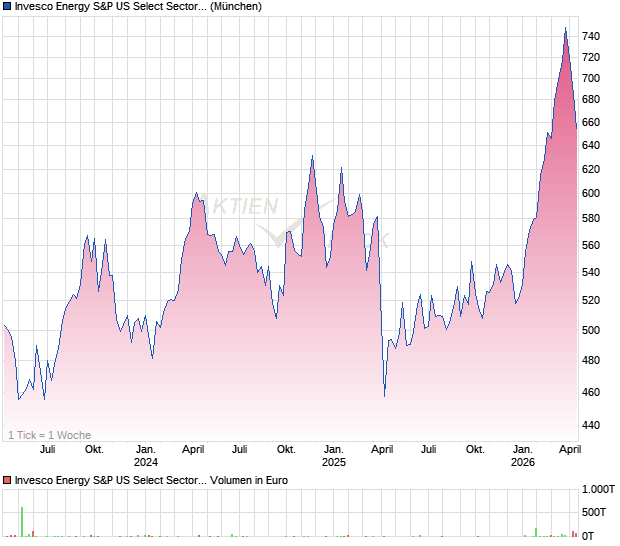Click the tallest green volume bar at left

[x=21, y=521]
